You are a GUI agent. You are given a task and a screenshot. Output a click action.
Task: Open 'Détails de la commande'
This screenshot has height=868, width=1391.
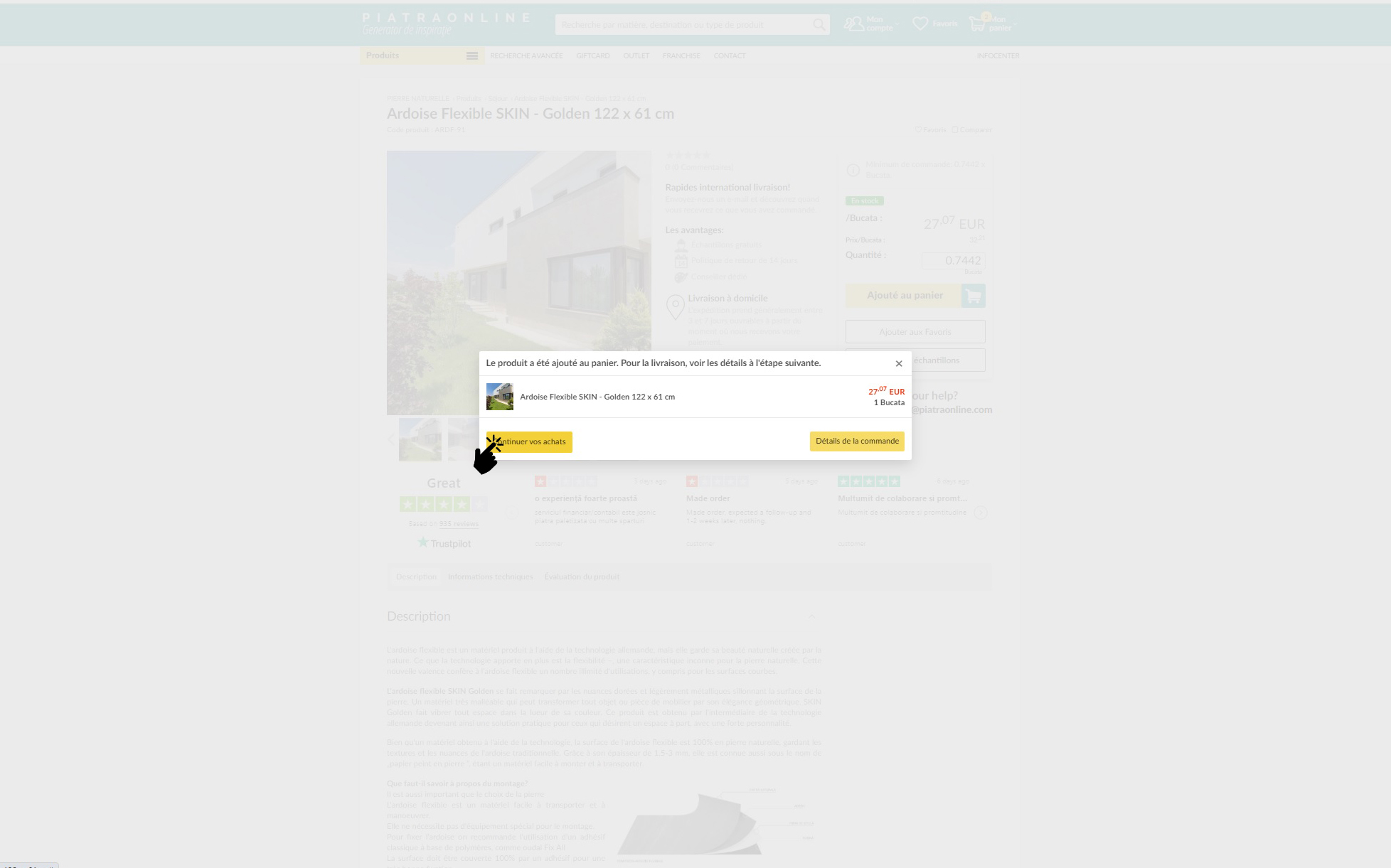tap(857, 441)
